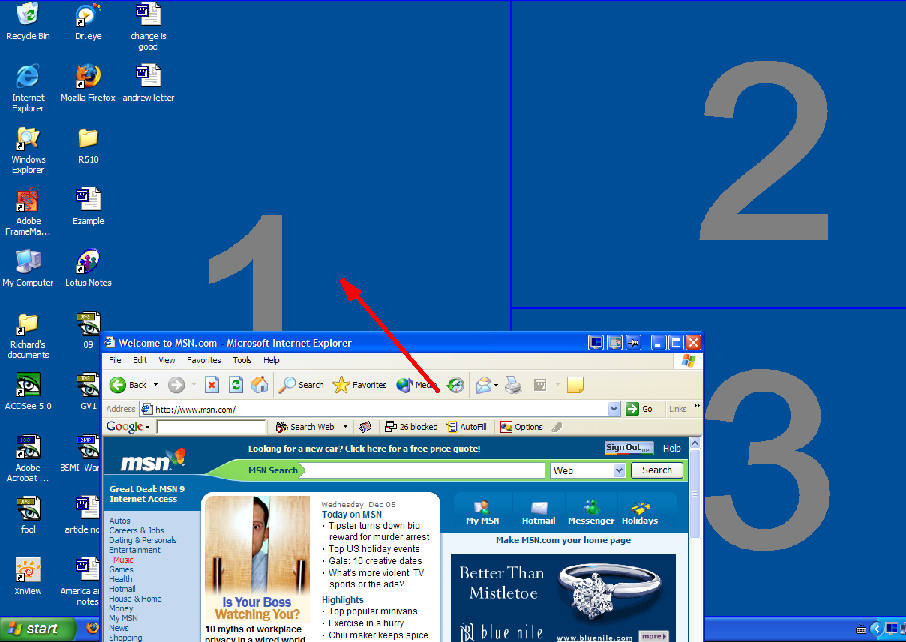Open the Hotmail envelope icon link

539,513
